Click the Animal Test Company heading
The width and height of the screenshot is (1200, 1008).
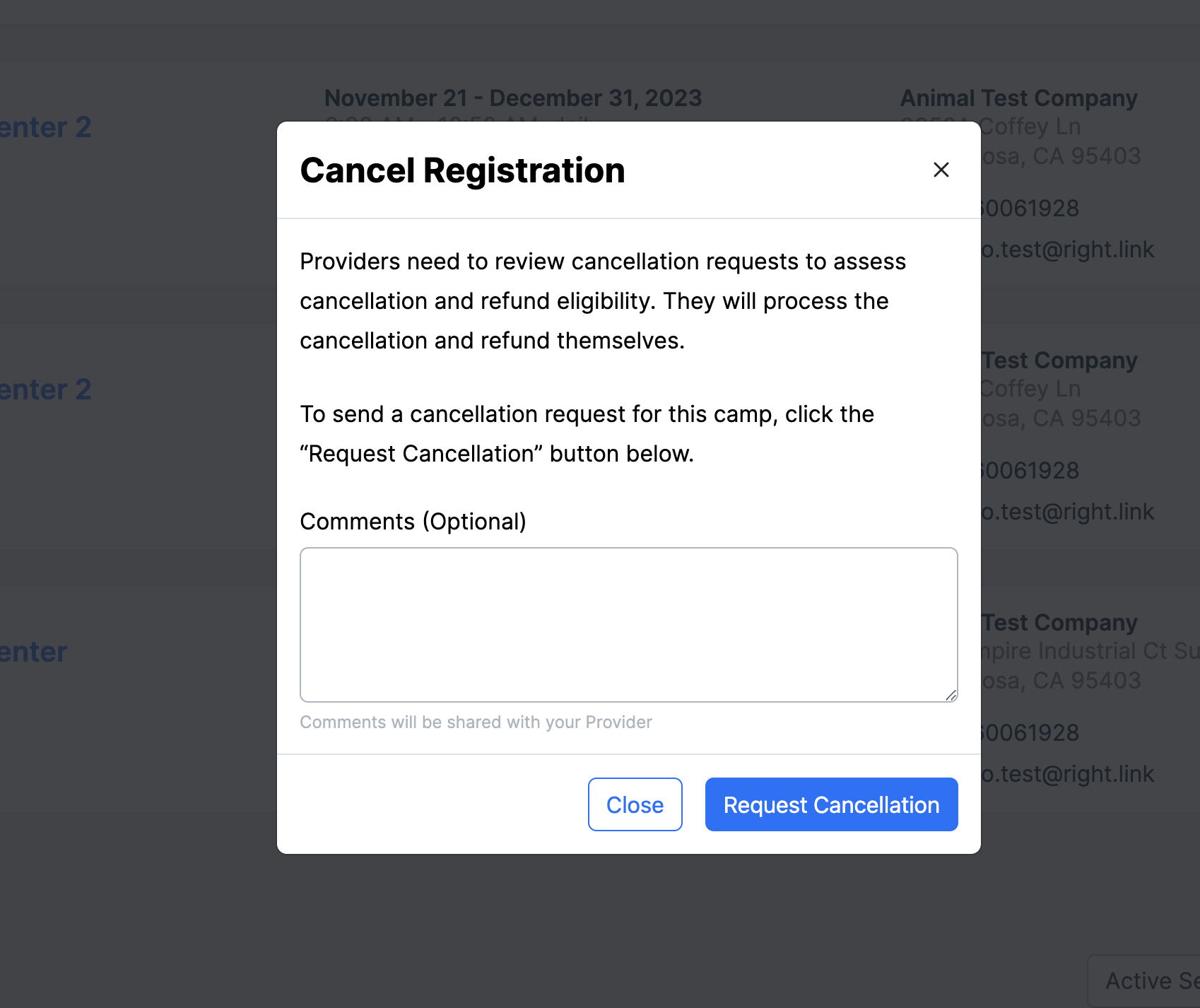coord(1018,98)
